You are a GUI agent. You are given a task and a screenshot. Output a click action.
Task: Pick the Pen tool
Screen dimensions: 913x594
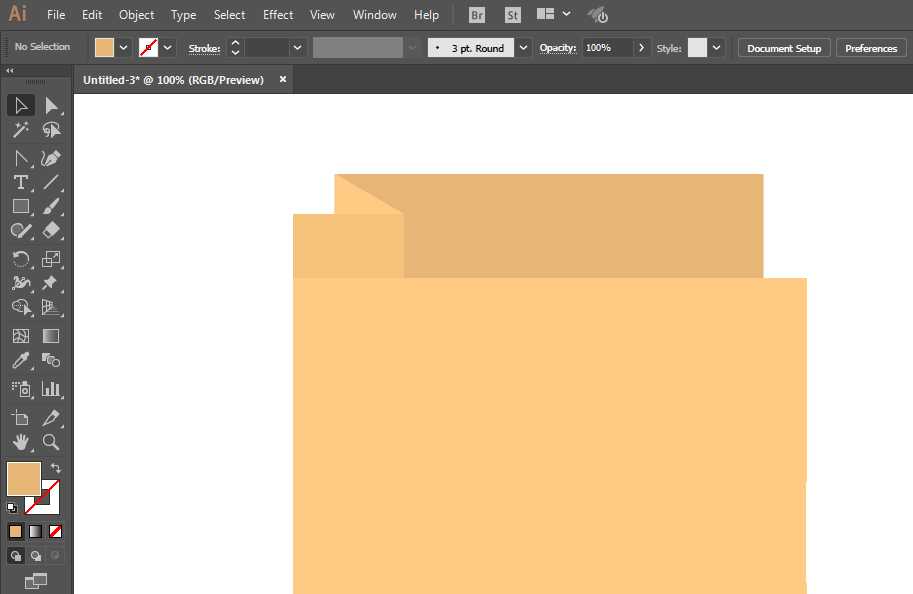pos(51,158)
